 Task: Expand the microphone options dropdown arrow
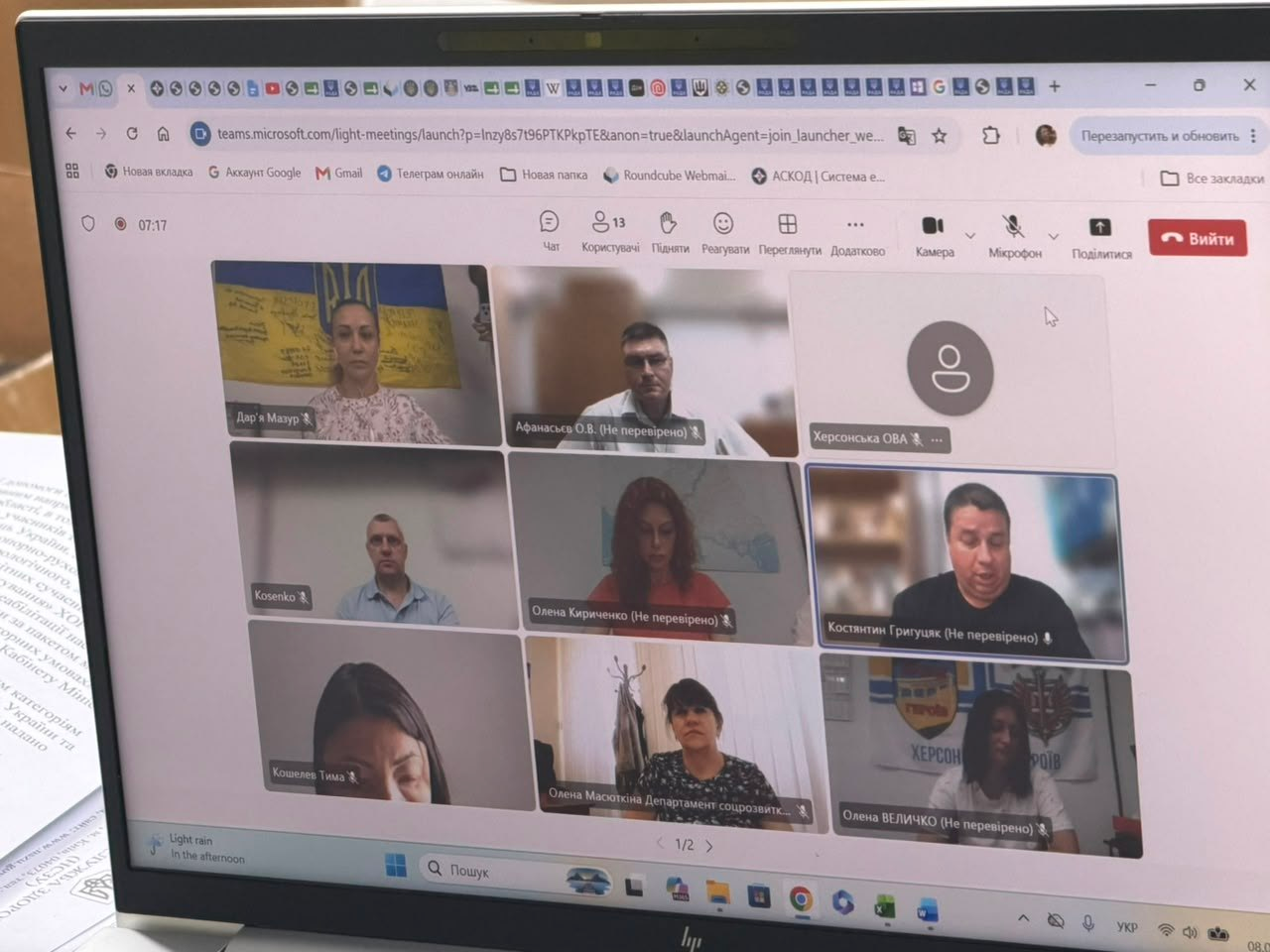click(x=1054, y=236)
